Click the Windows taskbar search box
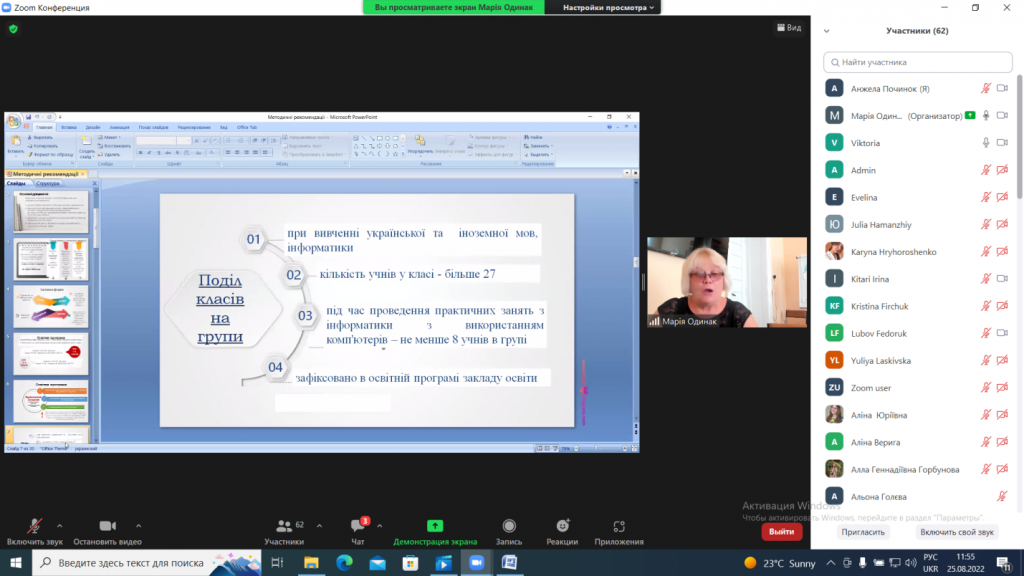Screen dimensions: 1024x576 coord(146,563)
